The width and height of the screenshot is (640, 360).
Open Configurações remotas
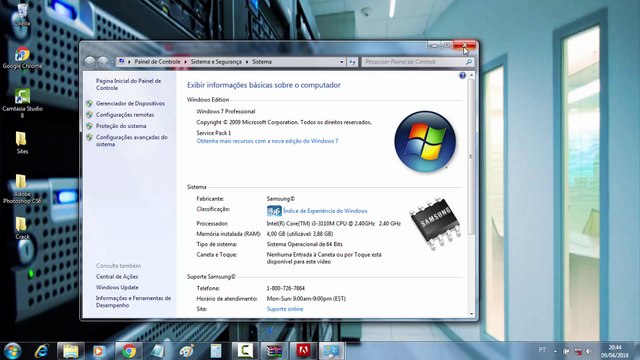coord(125,115)
